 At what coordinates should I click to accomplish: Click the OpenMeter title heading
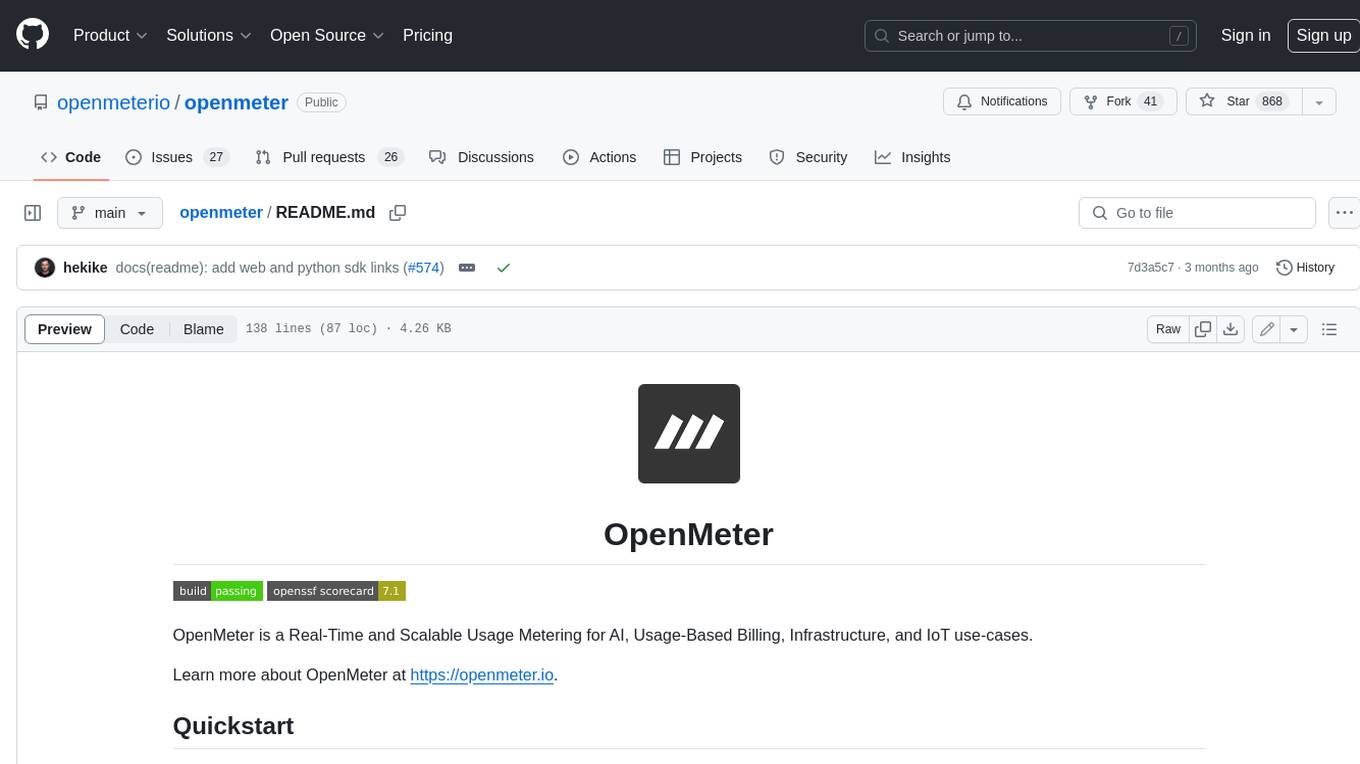pos(689,534)
